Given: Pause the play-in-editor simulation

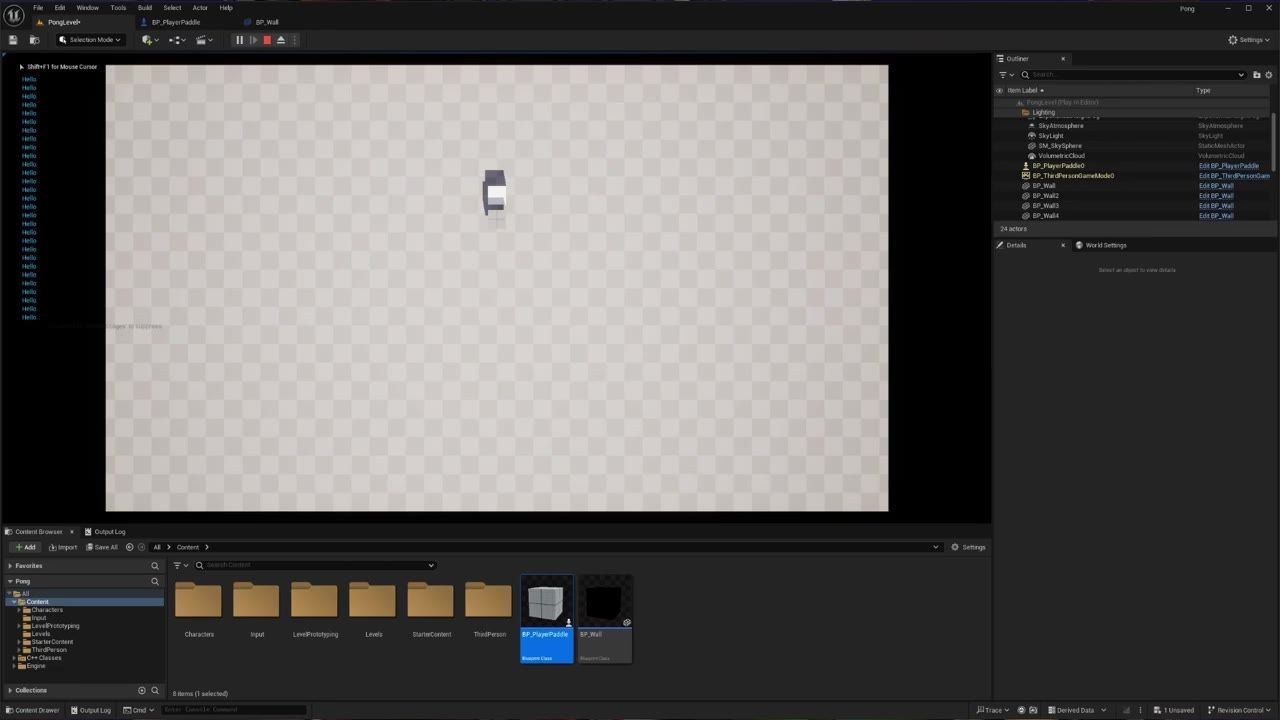Looking at the screenshot, I should coord(239,40).
